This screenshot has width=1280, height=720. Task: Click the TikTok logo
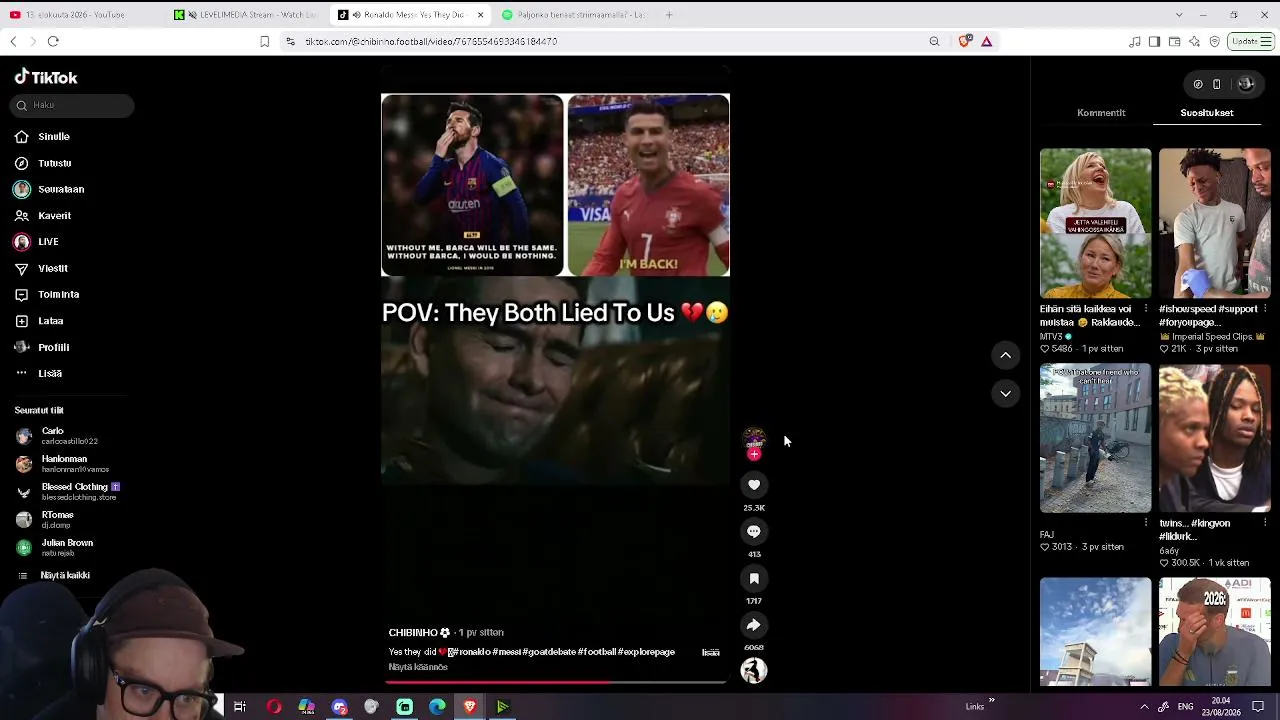[x=46, y=77]
